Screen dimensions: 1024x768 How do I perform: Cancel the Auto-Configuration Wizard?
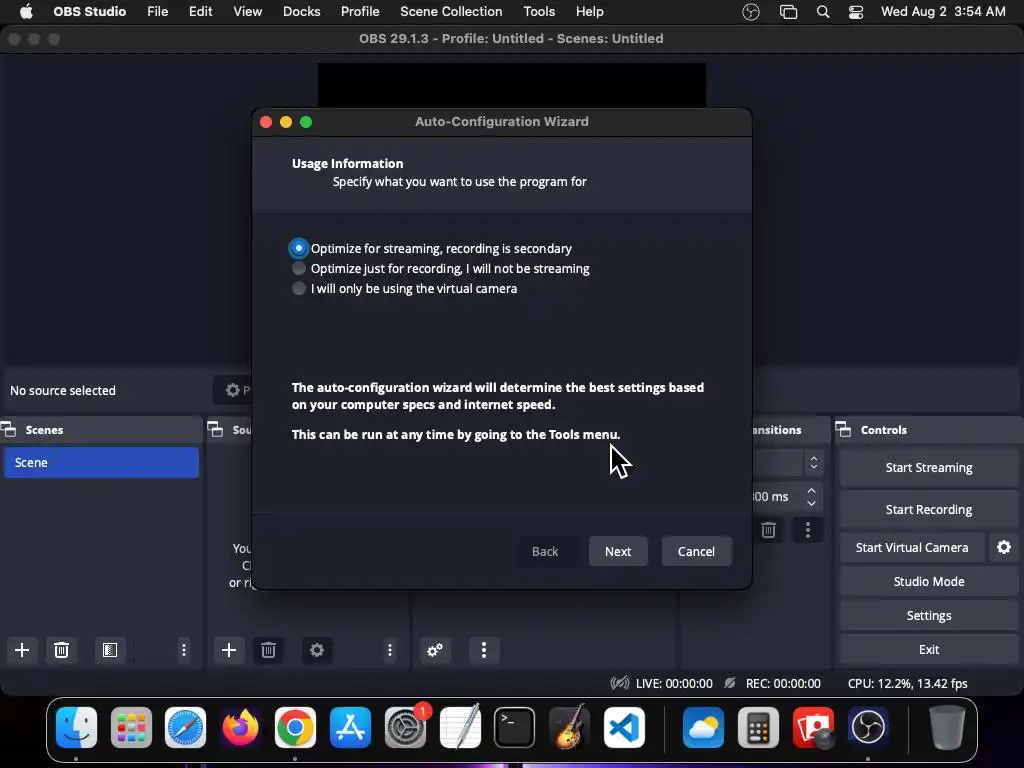tap(696, 551)
